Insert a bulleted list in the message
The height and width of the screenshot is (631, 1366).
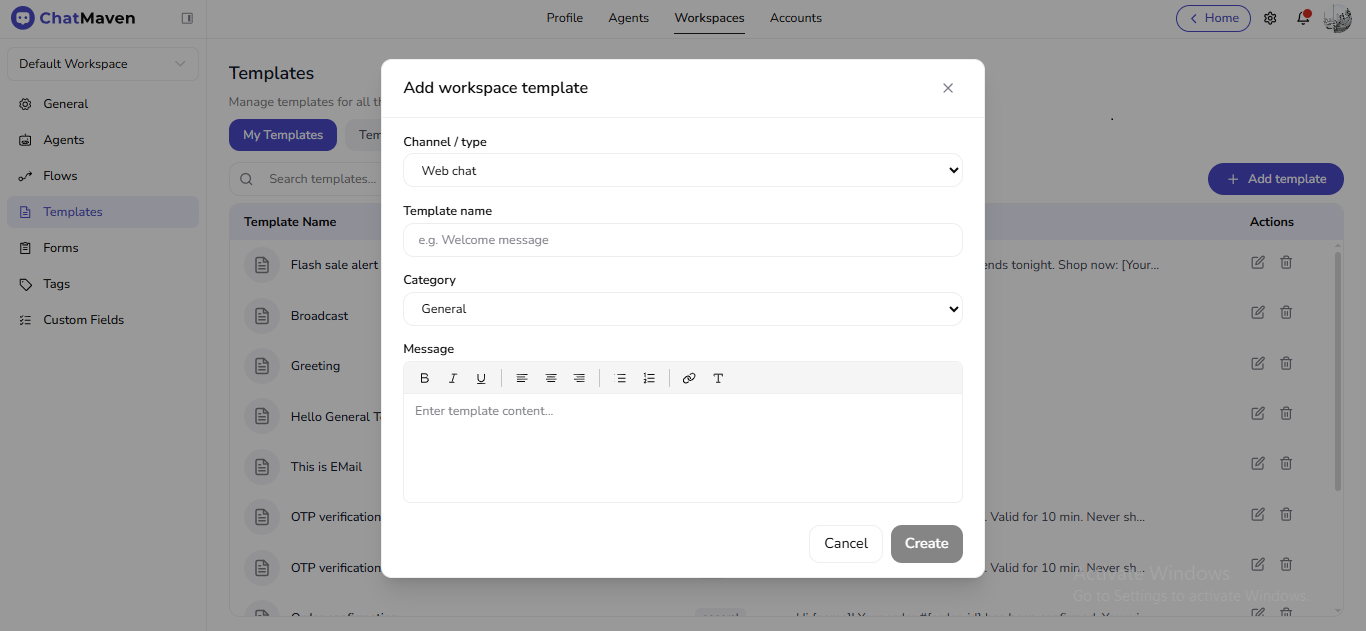click(x=621, y=378)
